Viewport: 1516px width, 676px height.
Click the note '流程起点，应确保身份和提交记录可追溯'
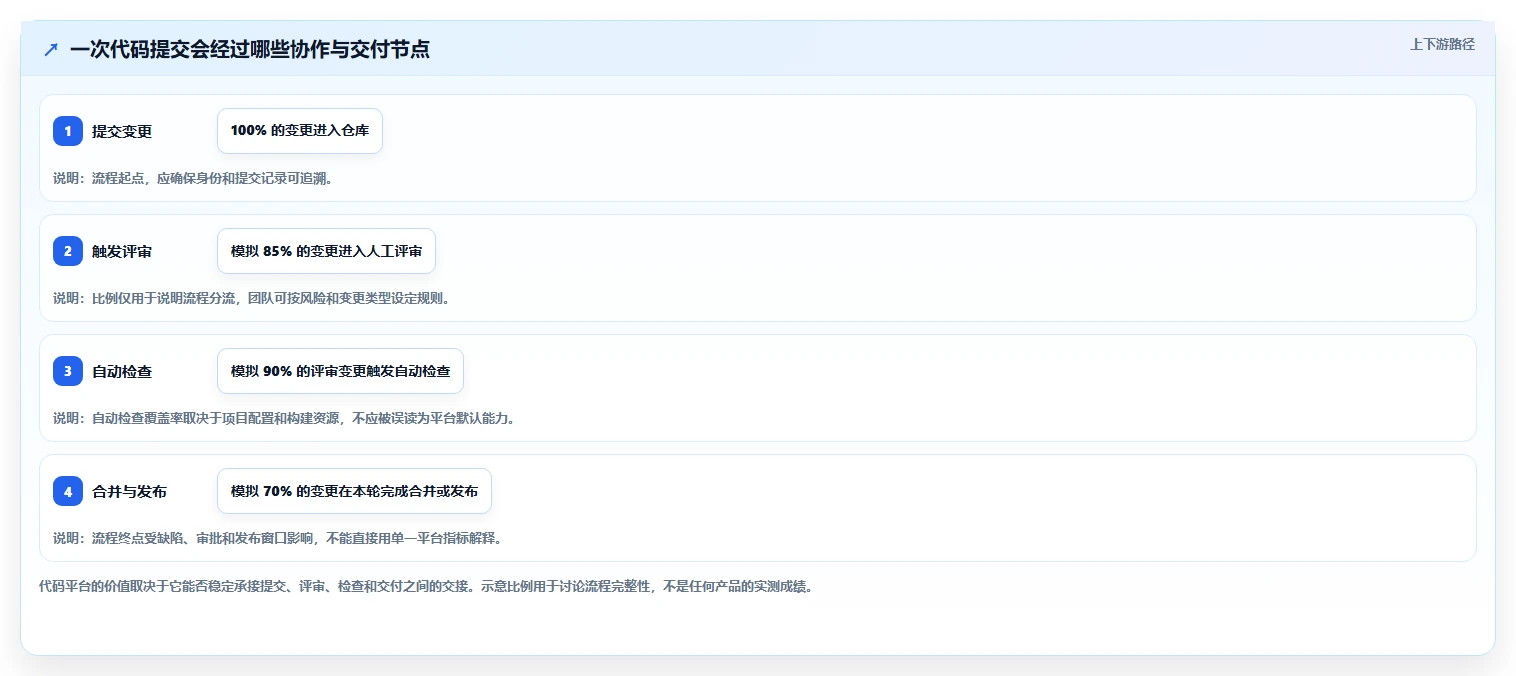(193, 178)
